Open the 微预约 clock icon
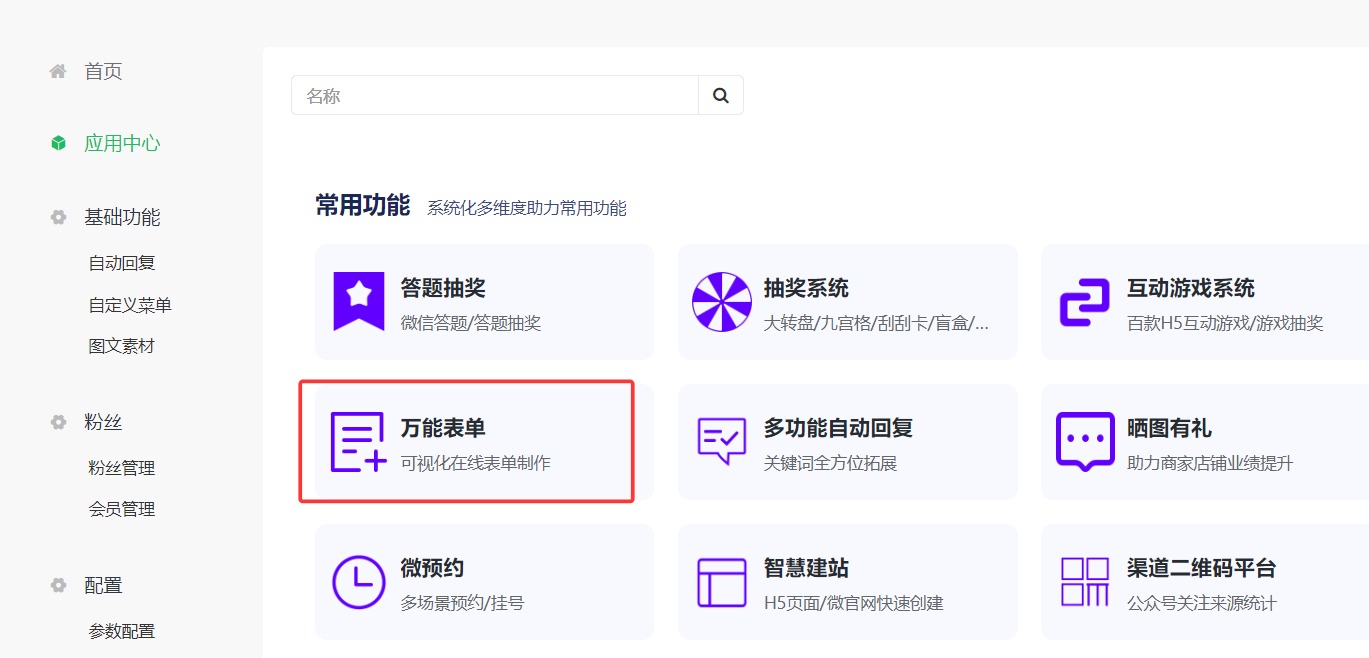 [357, 581]
